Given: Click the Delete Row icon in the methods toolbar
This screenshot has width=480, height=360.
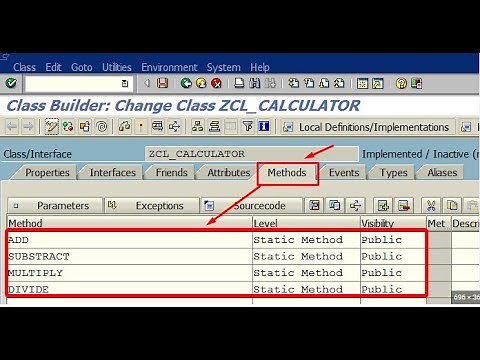Looking at the screenshot, I should [404, 206].
